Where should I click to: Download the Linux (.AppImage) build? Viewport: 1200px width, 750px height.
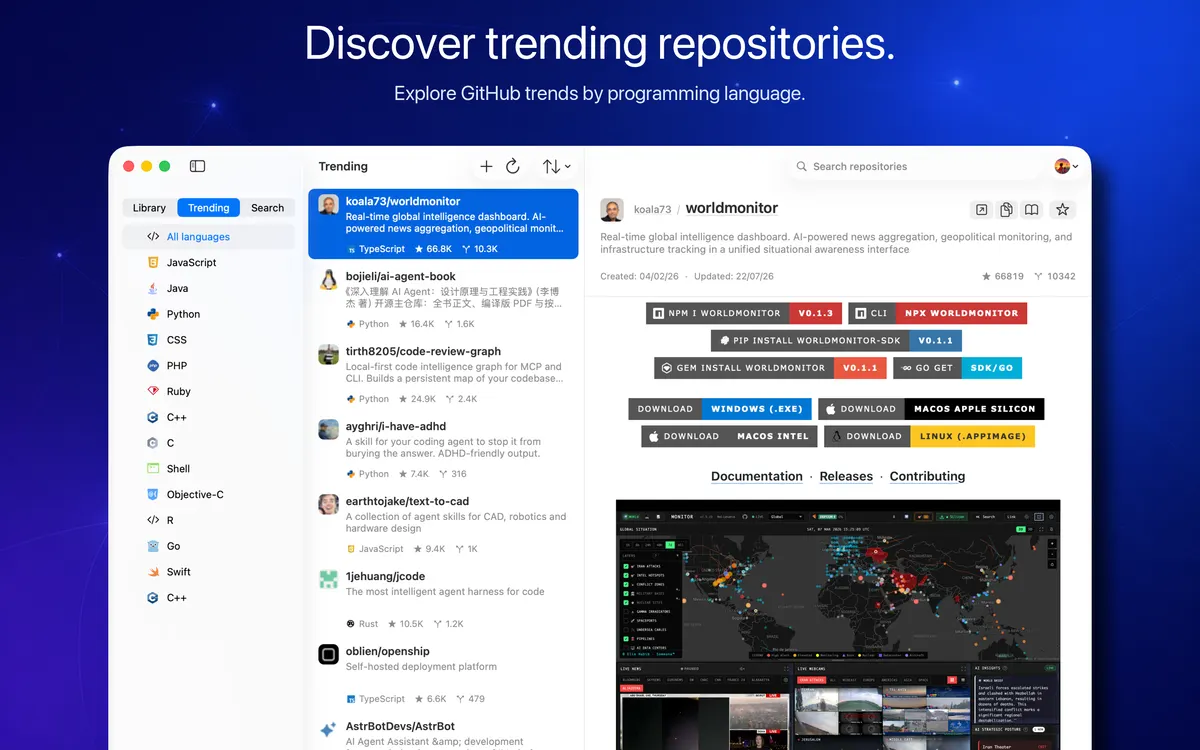pos(929,436)
